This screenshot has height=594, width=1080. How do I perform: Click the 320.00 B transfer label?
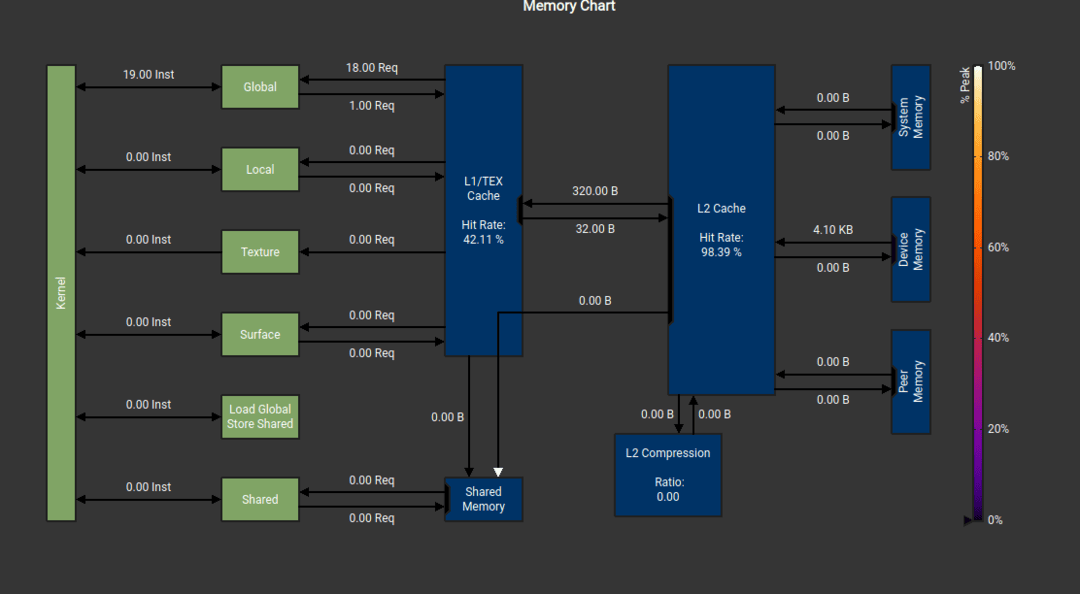point(595,191)
